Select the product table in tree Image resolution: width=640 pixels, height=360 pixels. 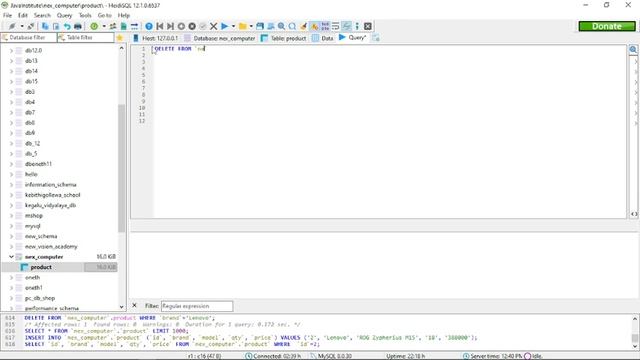41,267
